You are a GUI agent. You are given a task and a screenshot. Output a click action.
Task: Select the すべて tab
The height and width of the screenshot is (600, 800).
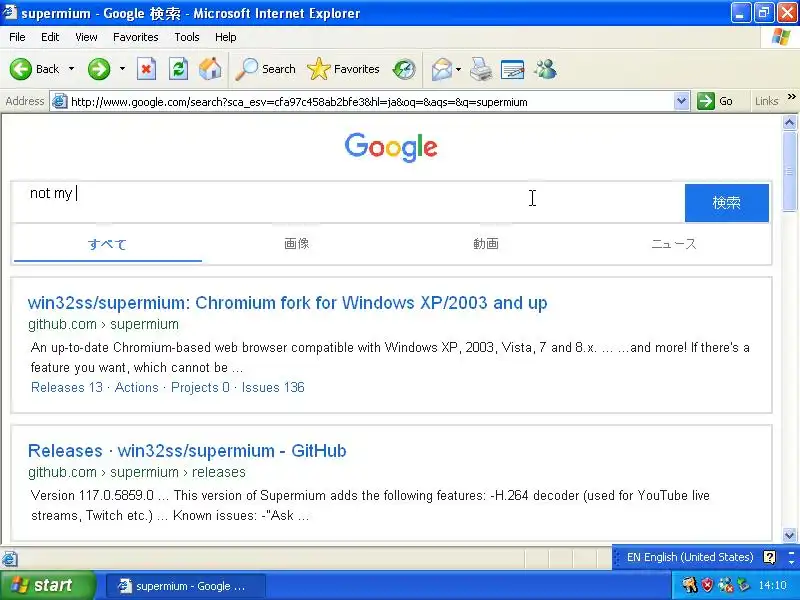(x=107, y=244)
